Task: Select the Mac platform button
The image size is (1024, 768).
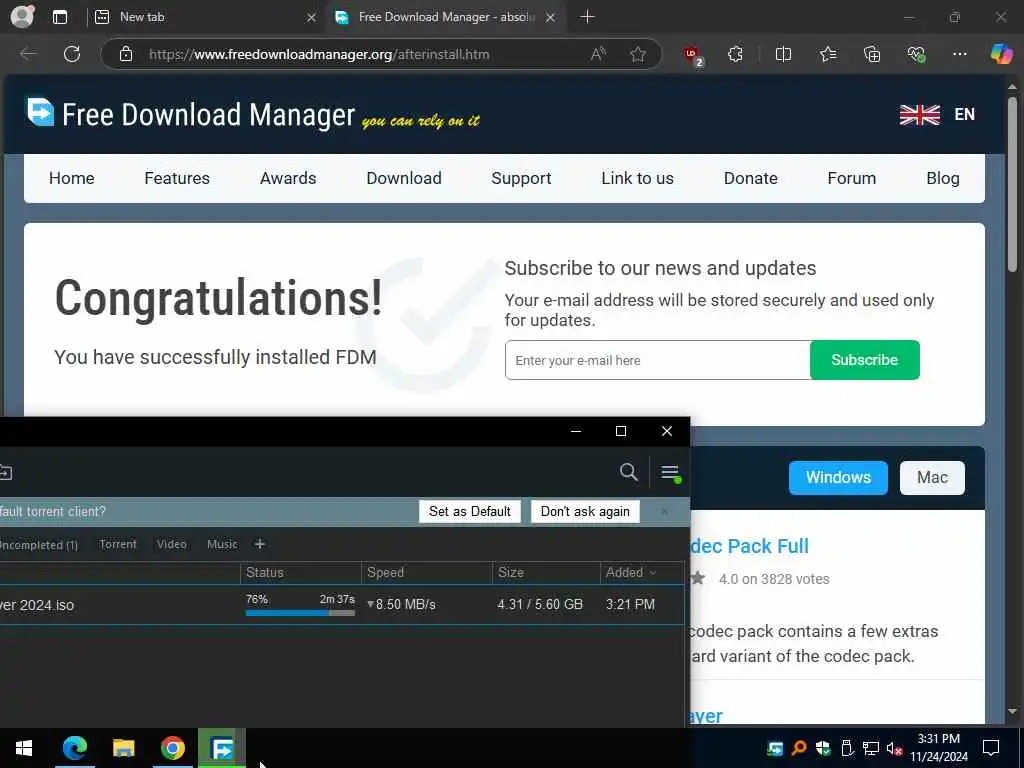Action: (x=932, y=477)
